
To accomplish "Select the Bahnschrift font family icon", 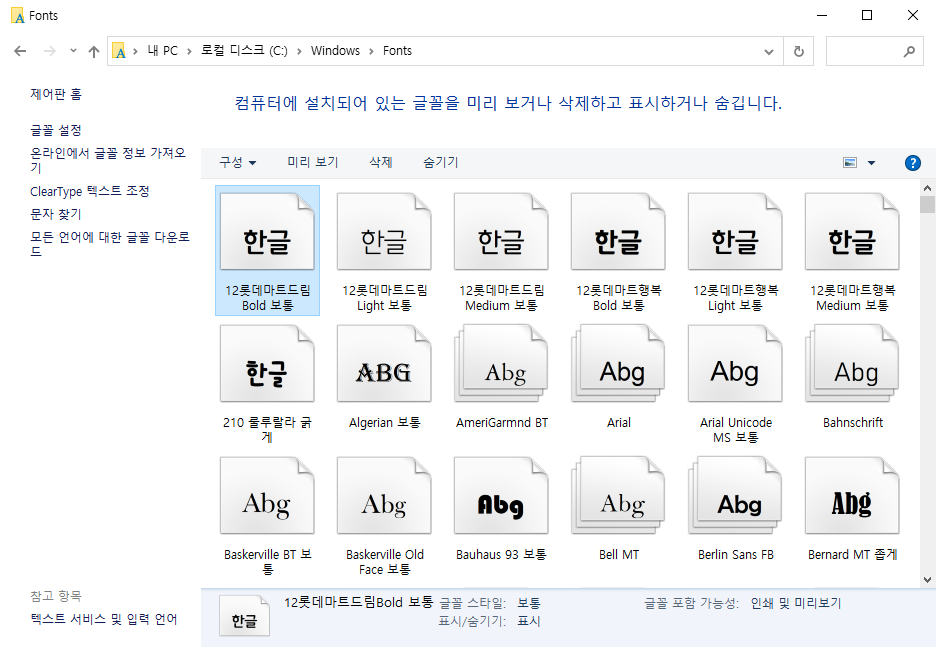I will point(853,363).
